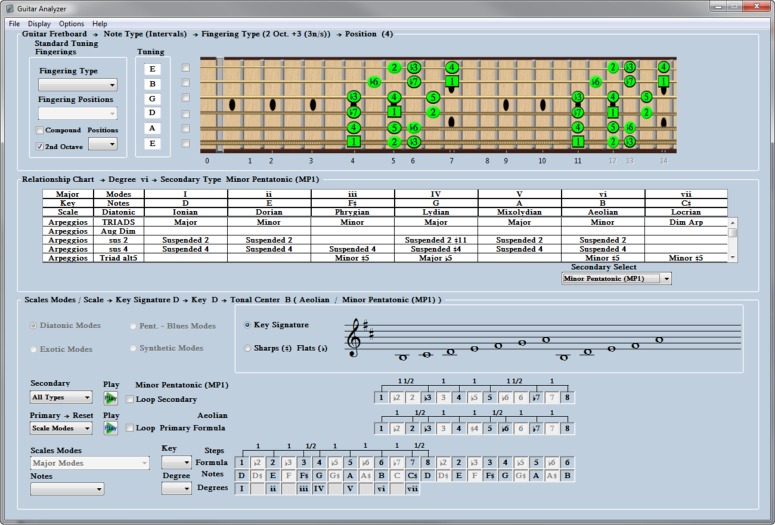Select the b3 marker on high E string, fret 6
This screenshot has width=775, height=525.
coord(414,67)
